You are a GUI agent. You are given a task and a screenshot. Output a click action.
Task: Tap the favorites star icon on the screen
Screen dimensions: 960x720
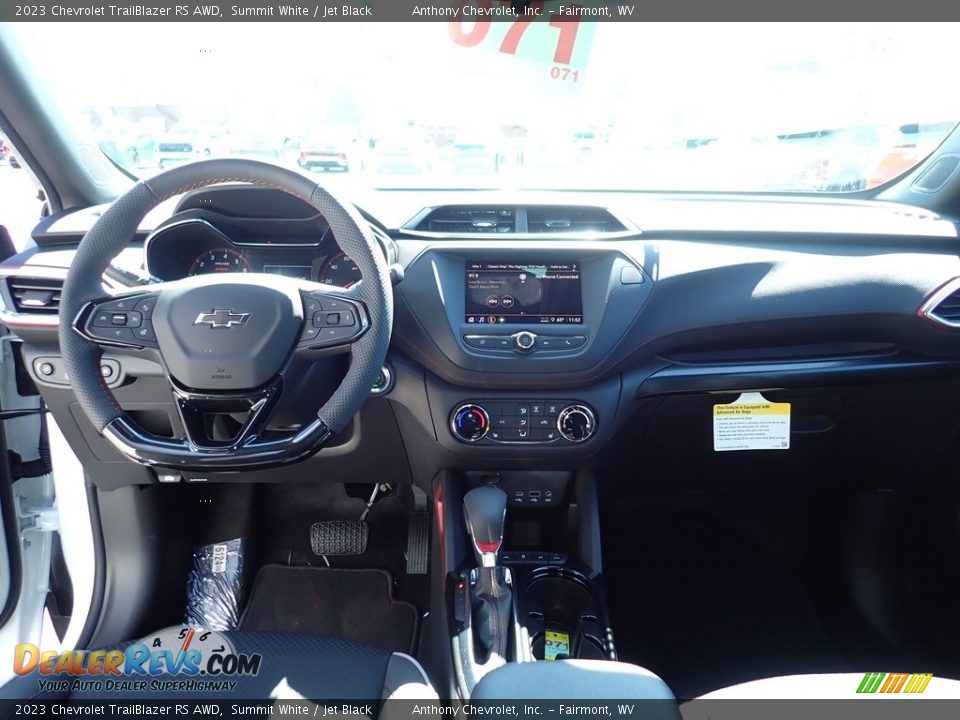coord(502,319)
